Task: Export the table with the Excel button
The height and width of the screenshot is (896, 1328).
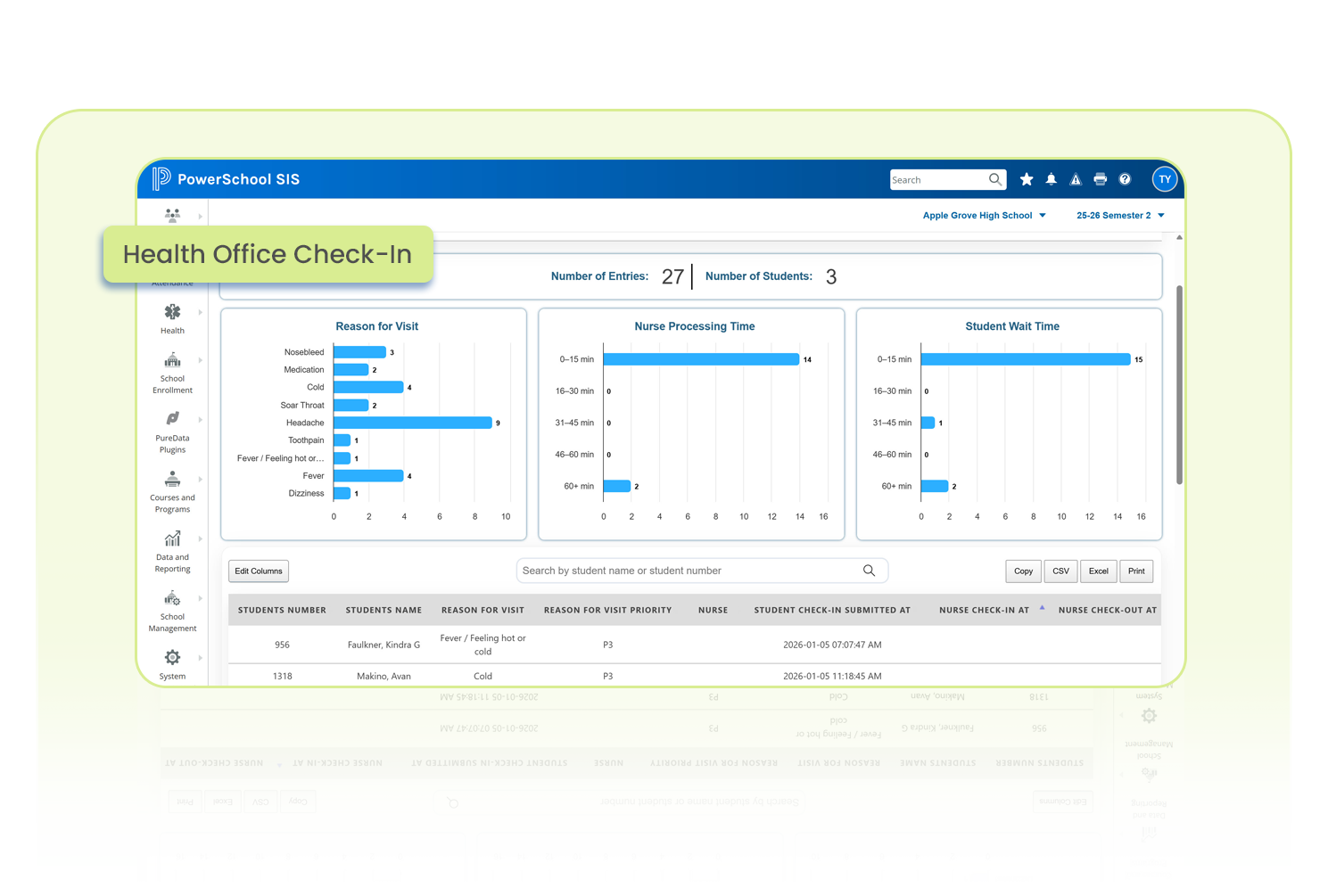Action: [x=1098, y=571]
